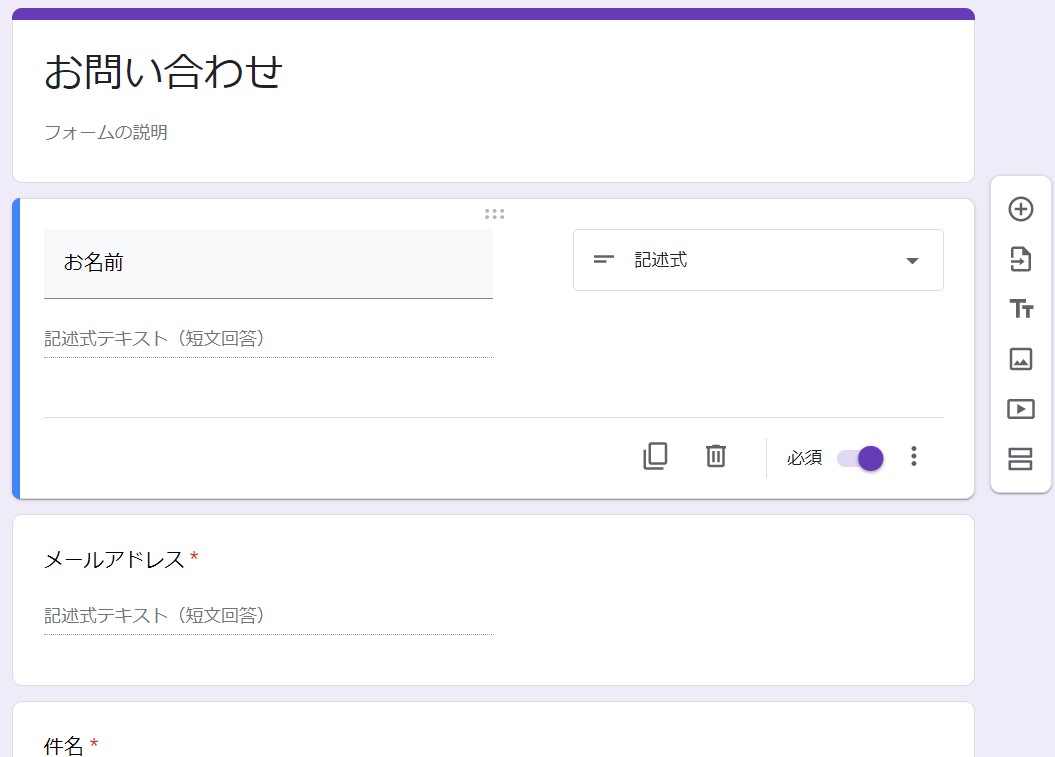The width and height of the screenshot is (1055, 757).
Task: Click the フォームの説明 description field
Action: point(106,131)
